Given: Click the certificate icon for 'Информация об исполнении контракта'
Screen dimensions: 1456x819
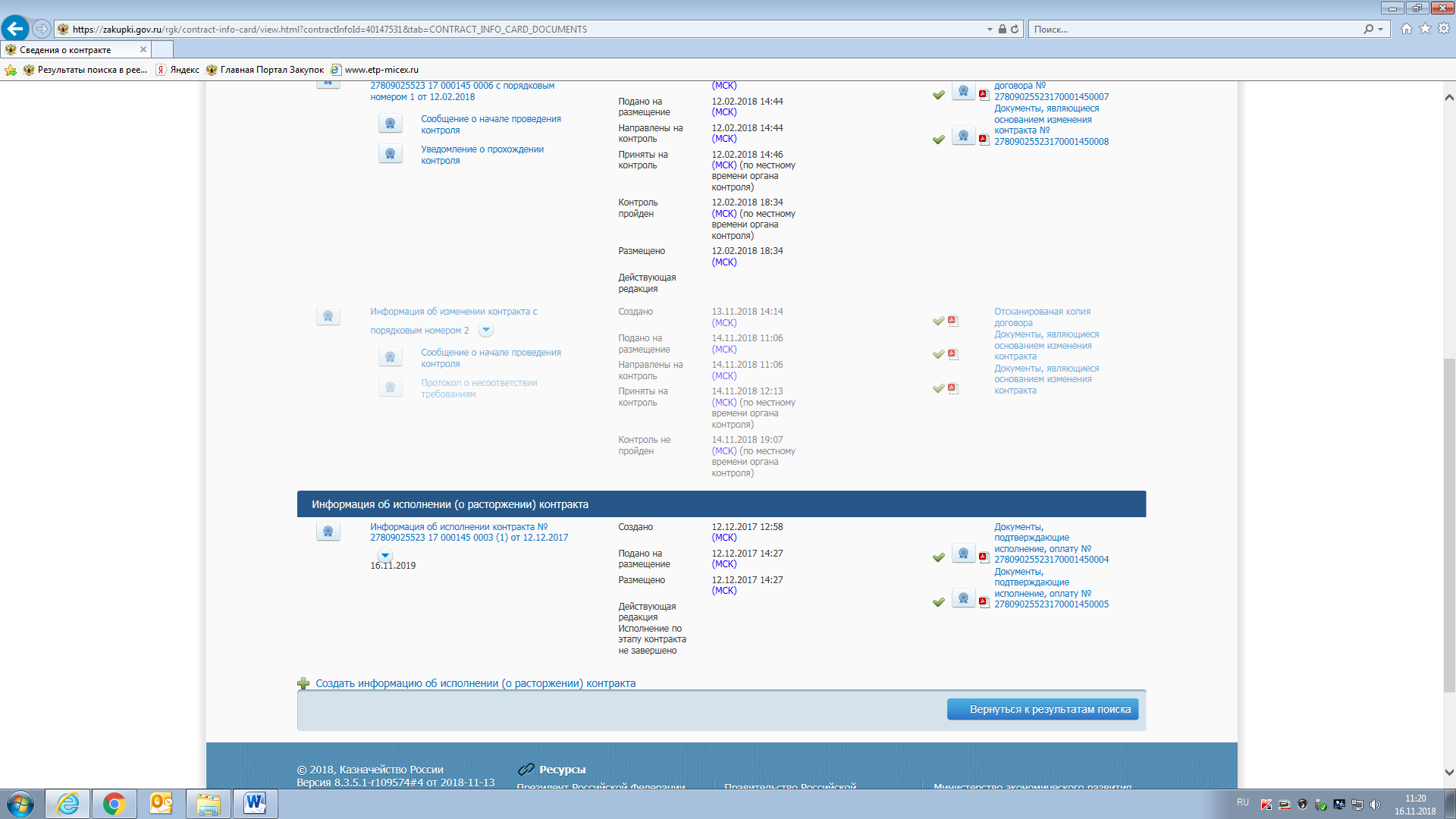Looking at the screenshot, I should click(328, 532).
